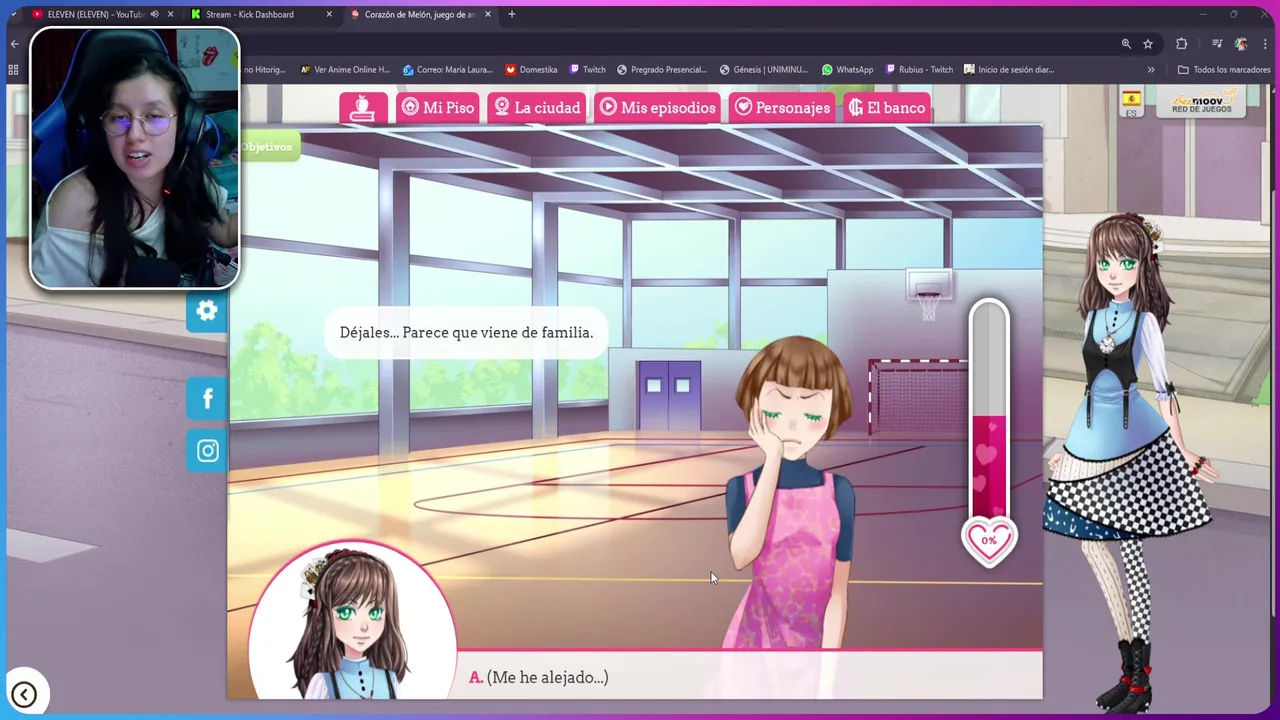Open the apps grid in bookmarks bar
Image resolution: width=1280 pixels, height=720 pixels.
[x=13, y=69]
